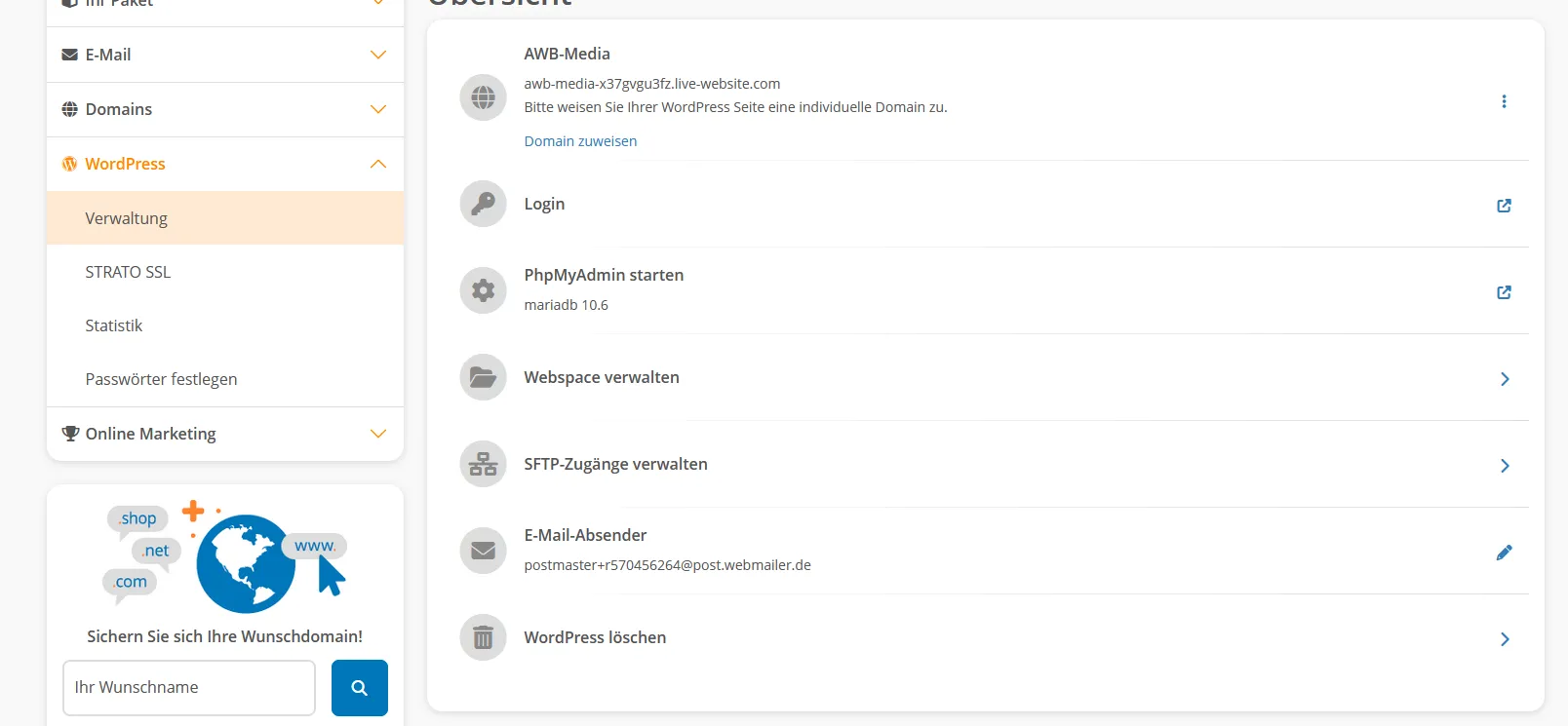This screenshot has height=726, width=1568.
Task: Click the WordPress sidebar section label
Action: (x=125, y=164)
